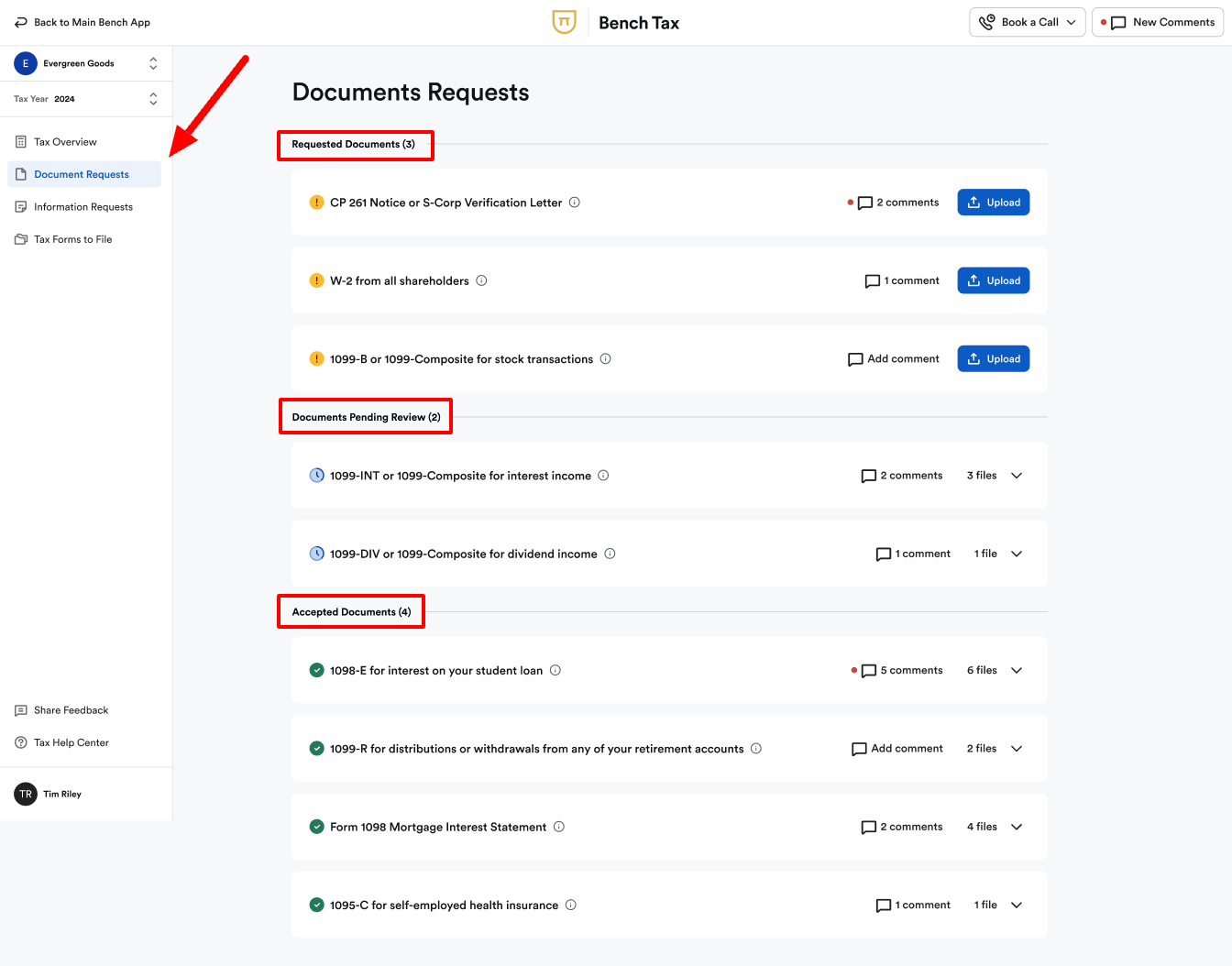Expand 4 files on Form 1098 Mortgage row
This screenshot has height=966, width=1232.
995,827
